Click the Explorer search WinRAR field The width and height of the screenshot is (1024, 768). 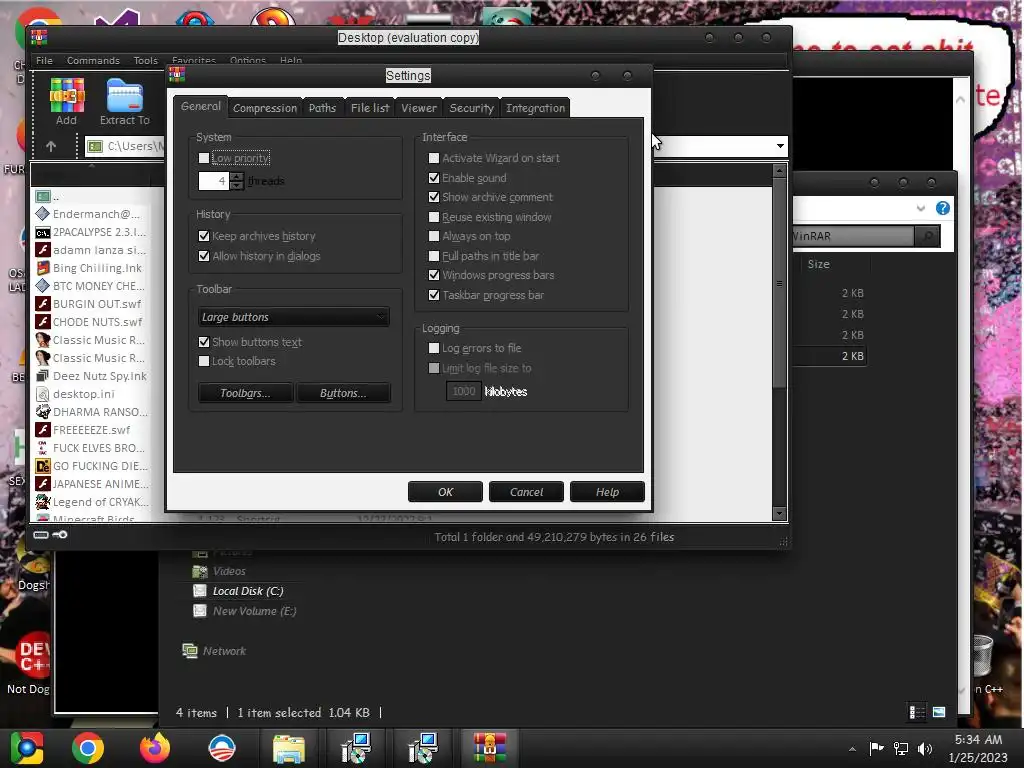coord(853,236)
